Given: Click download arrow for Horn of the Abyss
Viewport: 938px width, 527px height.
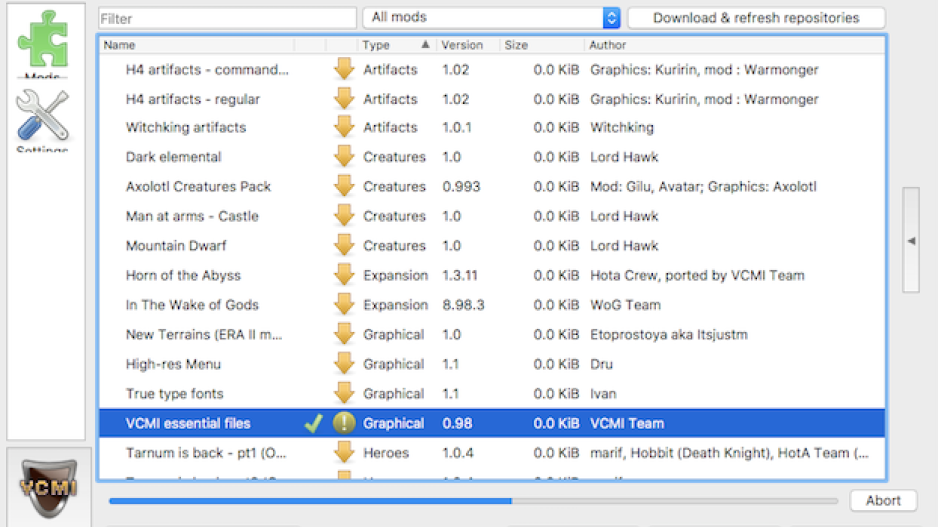Looking at the screenshot, I should click(x=344, y=275).
